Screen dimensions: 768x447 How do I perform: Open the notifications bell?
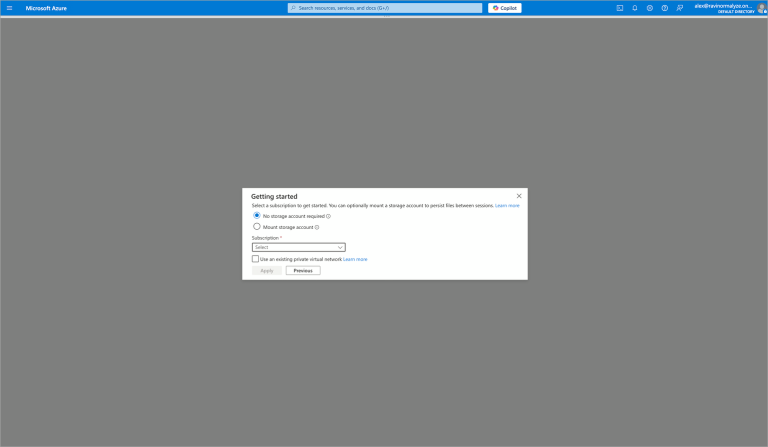(x=635, y=7)
